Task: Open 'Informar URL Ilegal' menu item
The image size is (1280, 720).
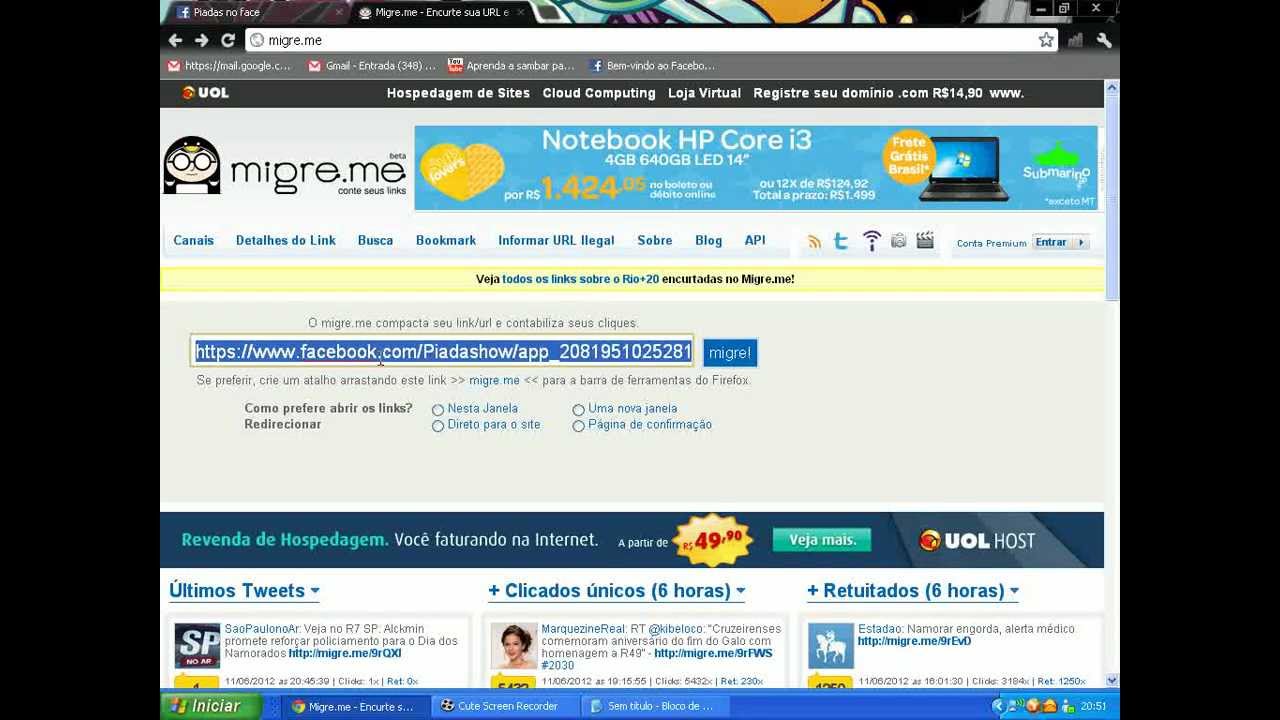Action: [556, 240]
